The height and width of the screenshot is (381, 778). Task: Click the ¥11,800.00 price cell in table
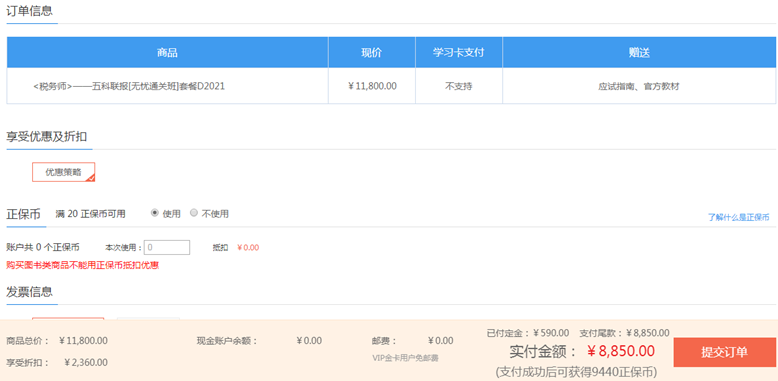372,86
